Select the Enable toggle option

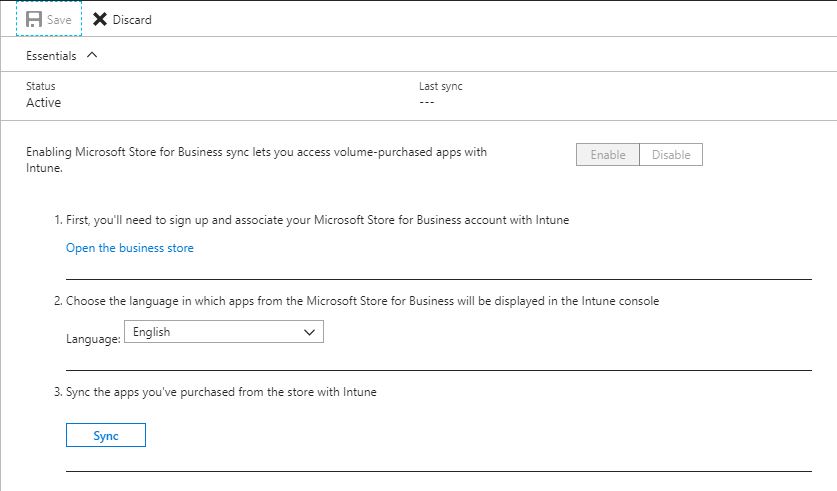point(607,155)
